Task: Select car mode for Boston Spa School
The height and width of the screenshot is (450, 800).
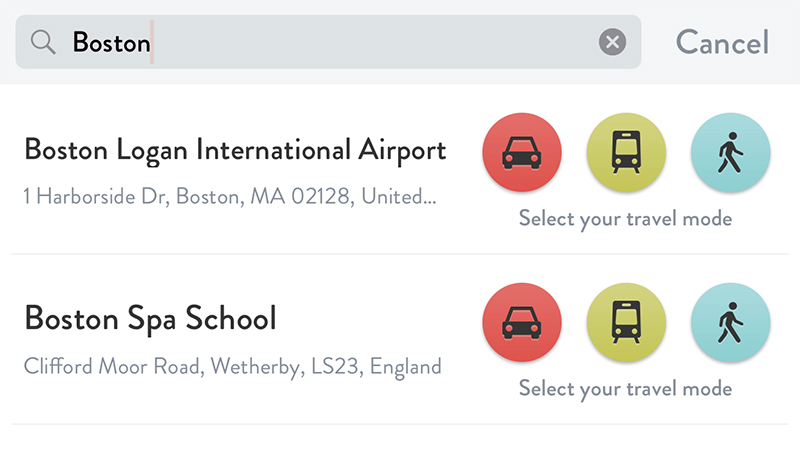Action: pos(522,322)
